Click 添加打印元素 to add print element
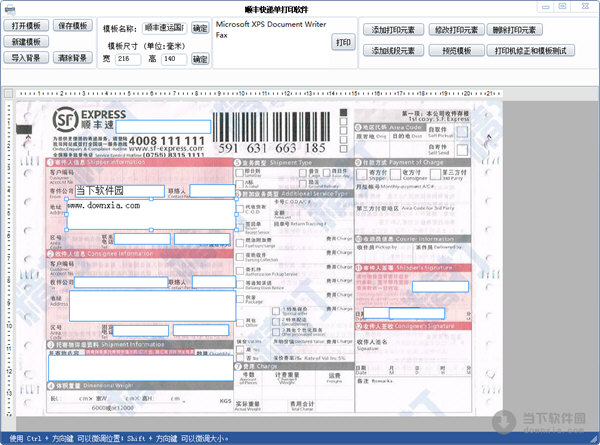The height and width of the screenshot is (445, 600). click(393, 30)
